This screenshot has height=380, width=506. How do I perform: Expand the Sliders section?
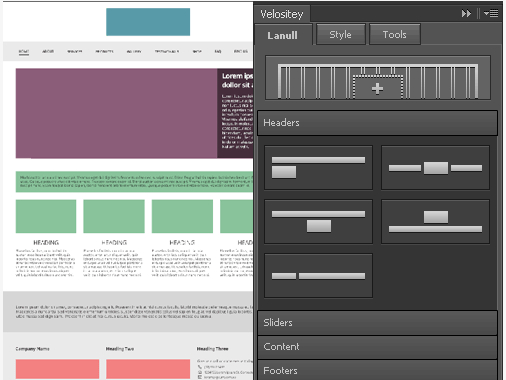pyautogui.click(x=377, y=323)
